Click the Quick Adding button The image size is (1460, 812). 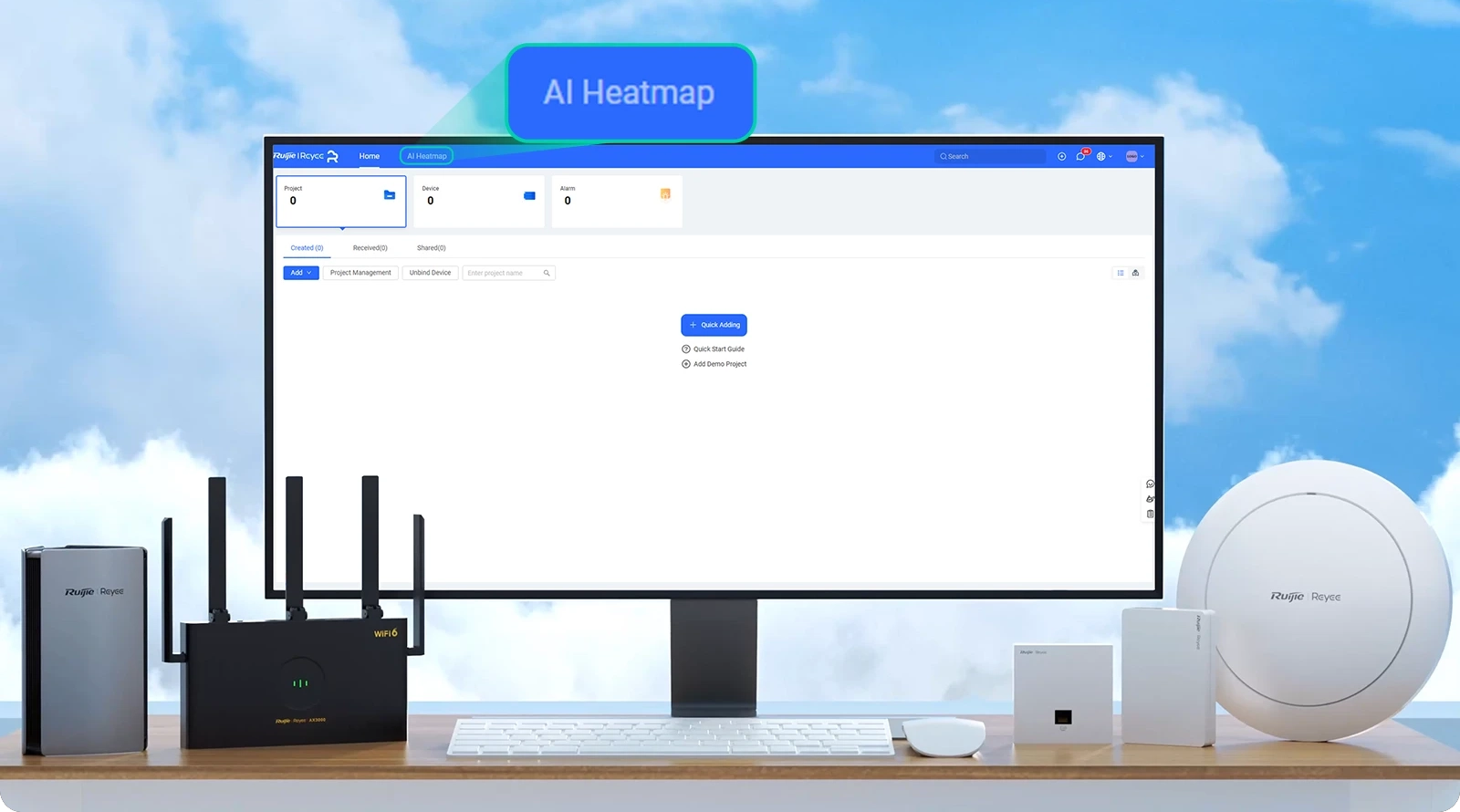point(714,325)
